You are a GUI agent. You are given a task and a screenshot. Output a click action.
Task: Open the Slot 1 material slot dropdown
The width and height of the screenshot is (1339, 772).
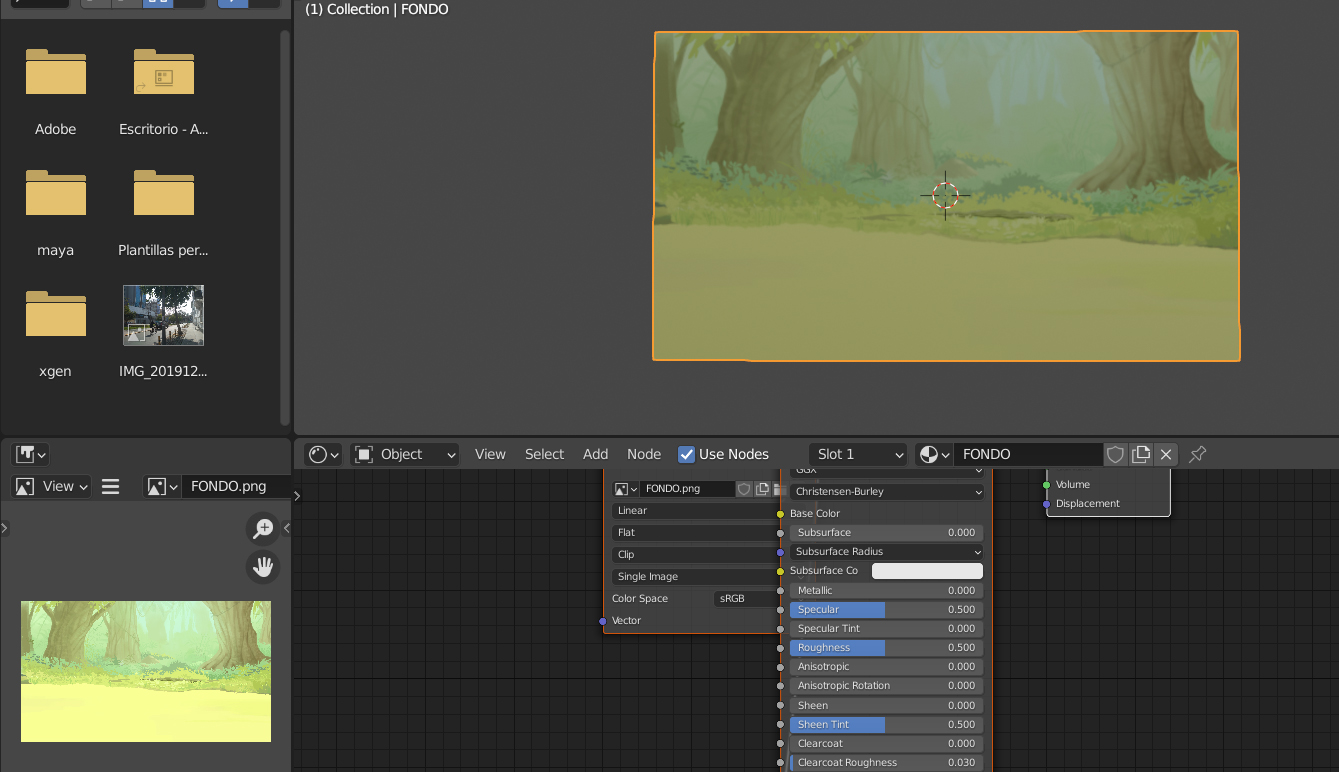(x=858, y=455)
